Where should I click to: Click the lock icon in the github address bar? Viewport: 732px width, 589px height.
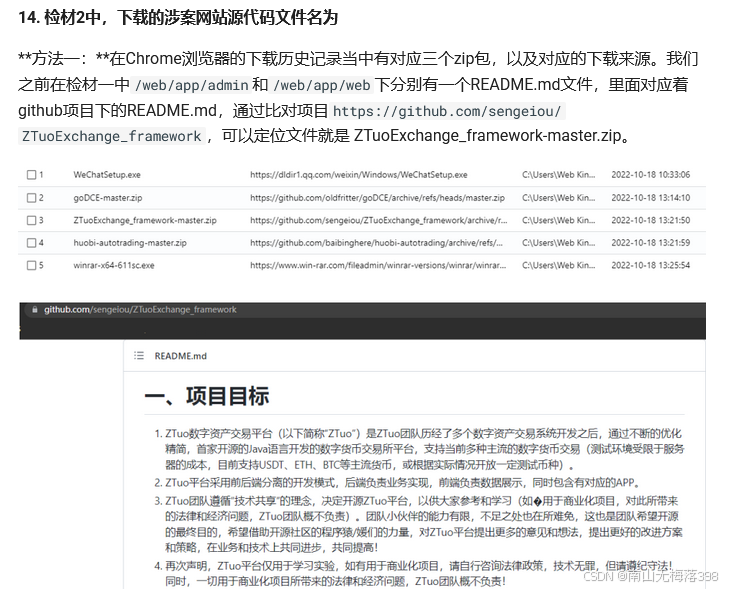[x=35, y=309]
